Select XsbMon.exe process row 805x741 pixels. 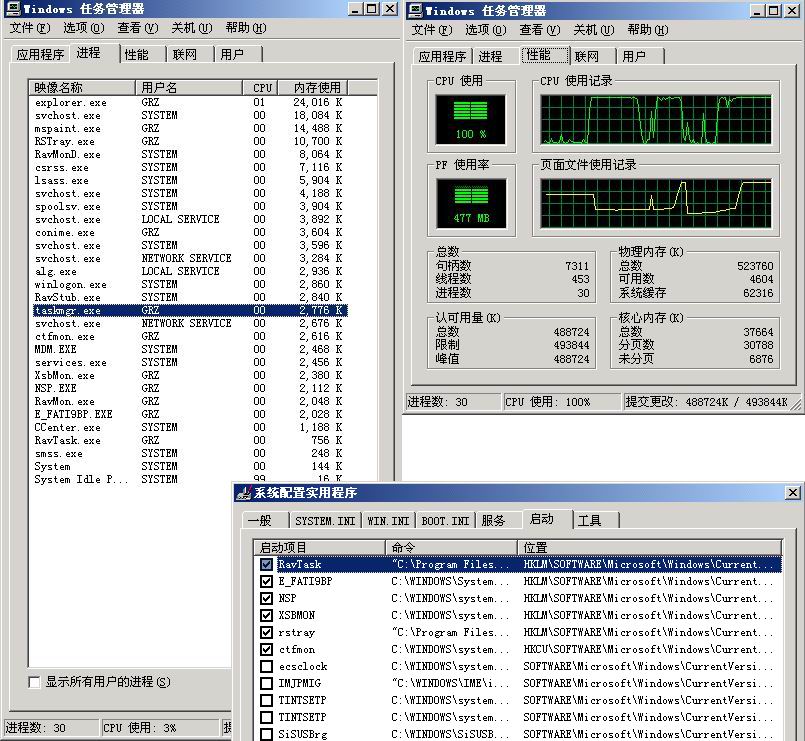tap(190, 375)
